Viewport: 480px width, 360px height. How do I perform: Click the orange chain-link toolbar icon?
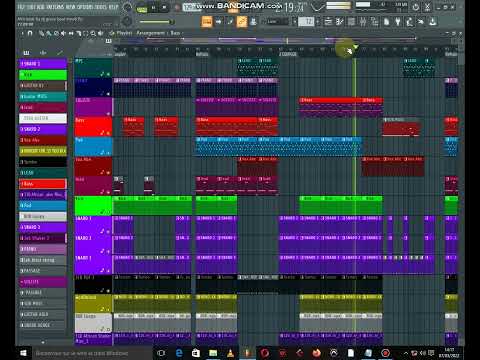pos(241,22)
